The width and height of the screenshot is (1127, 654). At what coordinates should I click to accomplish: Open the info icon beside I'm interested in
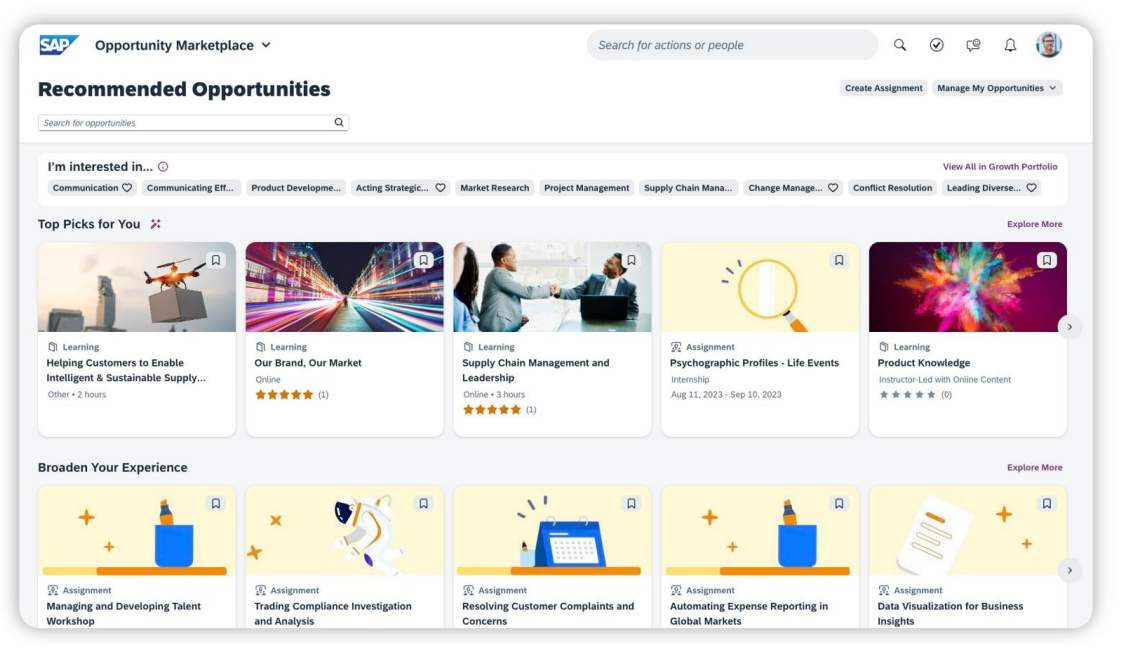pos(163,167)
